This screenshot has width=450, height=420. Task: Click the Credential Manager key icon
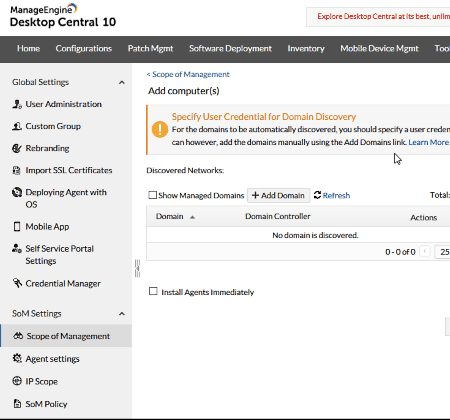tap(17, 283)
